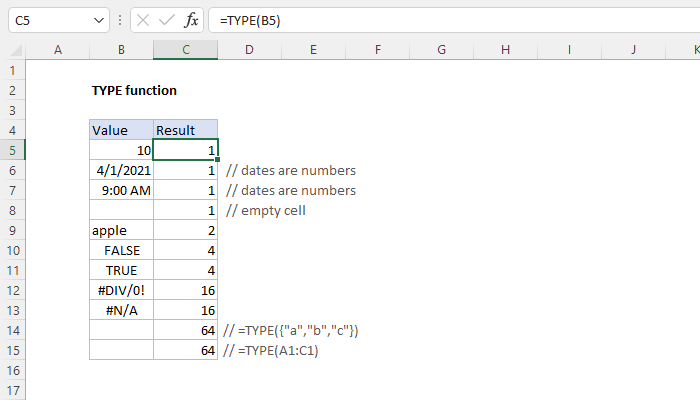This screenshot has width=700, height=400.
Task: Open the Name Box dropdown arrow
Action: 99,21
